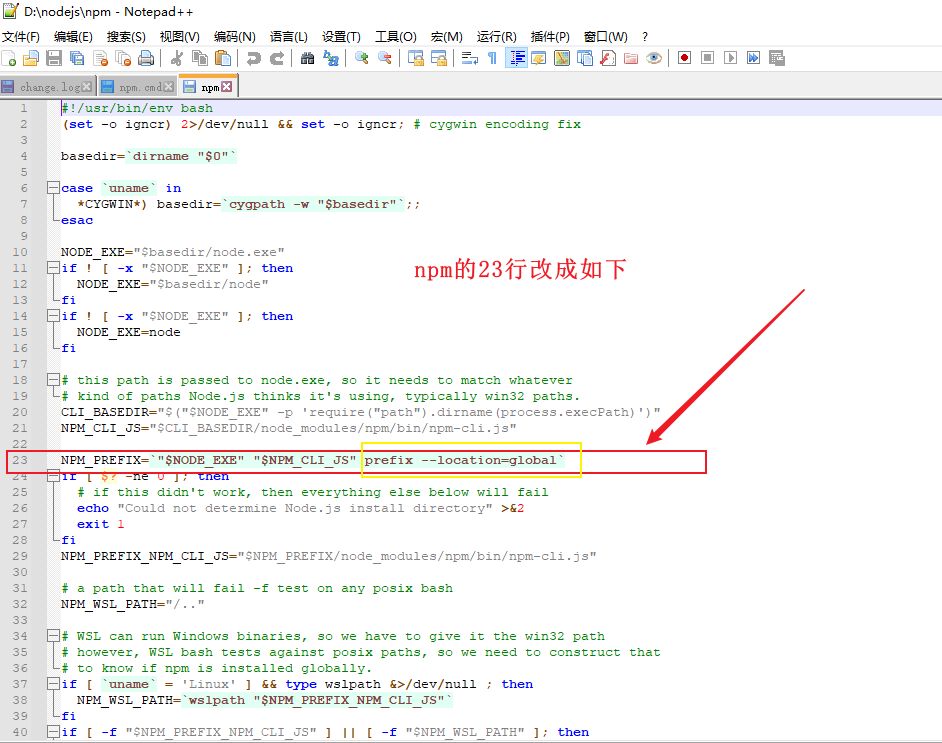Run macro multiple times icon
This screenshot has width=942, height=743.
[x=753, y=58]
